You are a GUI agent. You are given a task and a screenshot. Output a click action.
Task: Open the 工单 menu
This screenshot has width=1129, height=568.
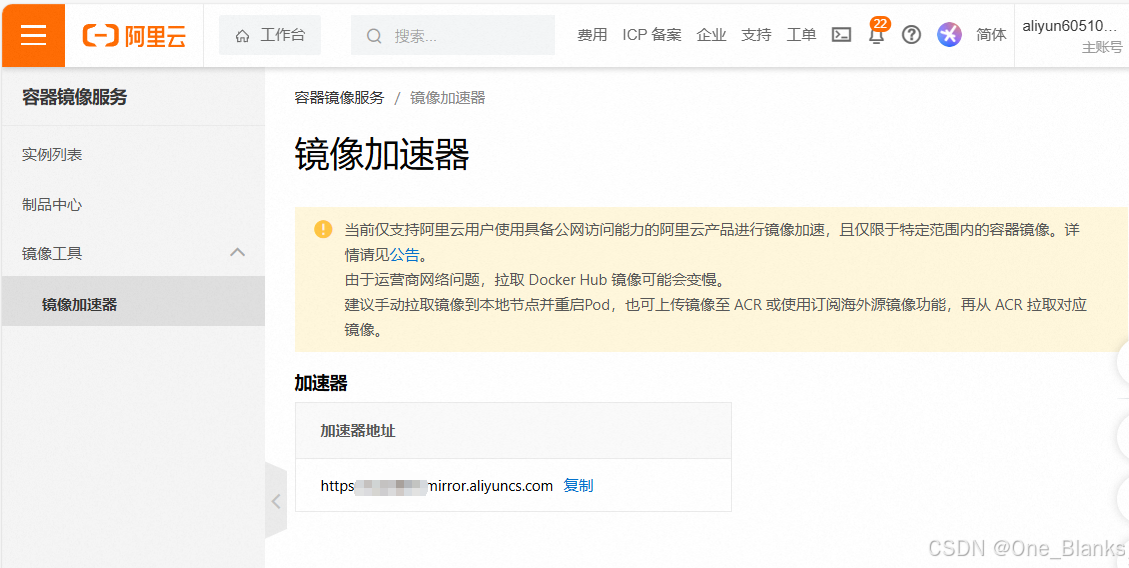[801, 35]
